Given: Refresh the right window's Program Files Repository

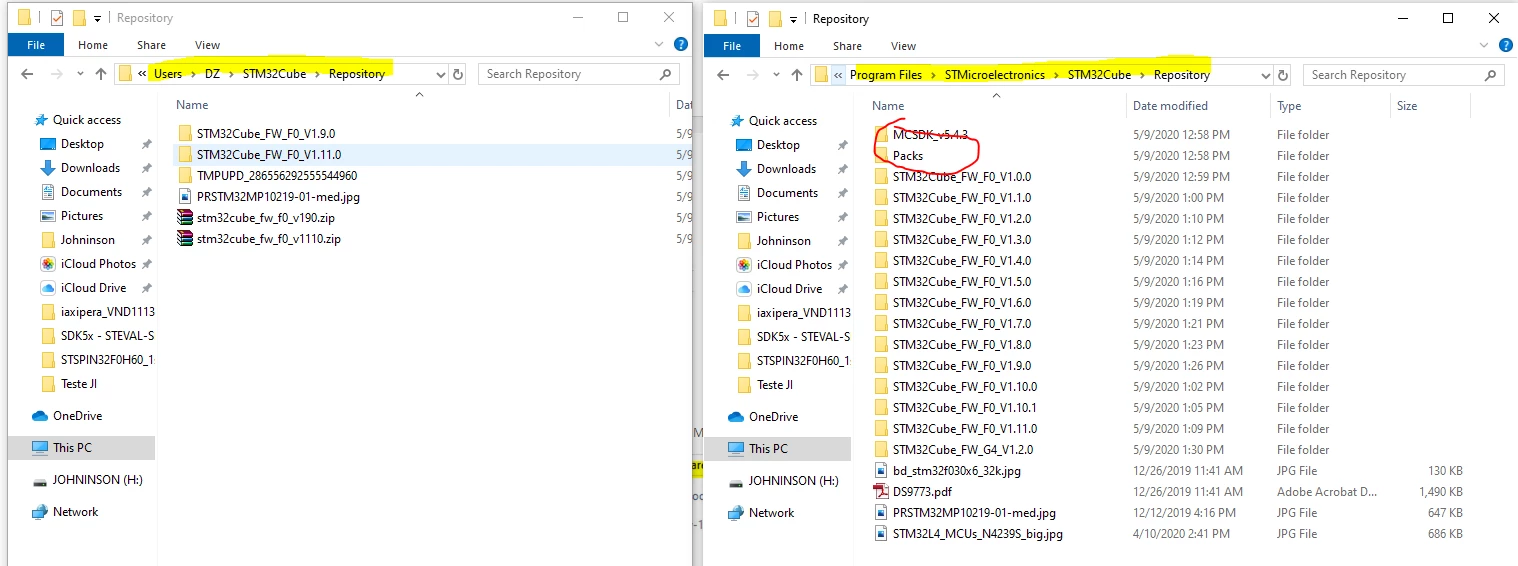Looking at the screenshot, I should coord(1285,75).
